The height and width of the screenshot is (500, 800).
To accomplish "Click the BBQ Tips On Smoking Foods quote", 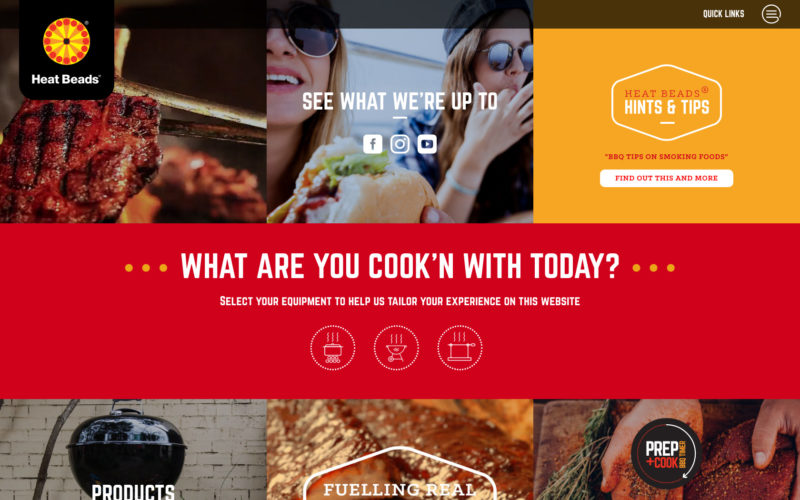I will coord(666,157).
